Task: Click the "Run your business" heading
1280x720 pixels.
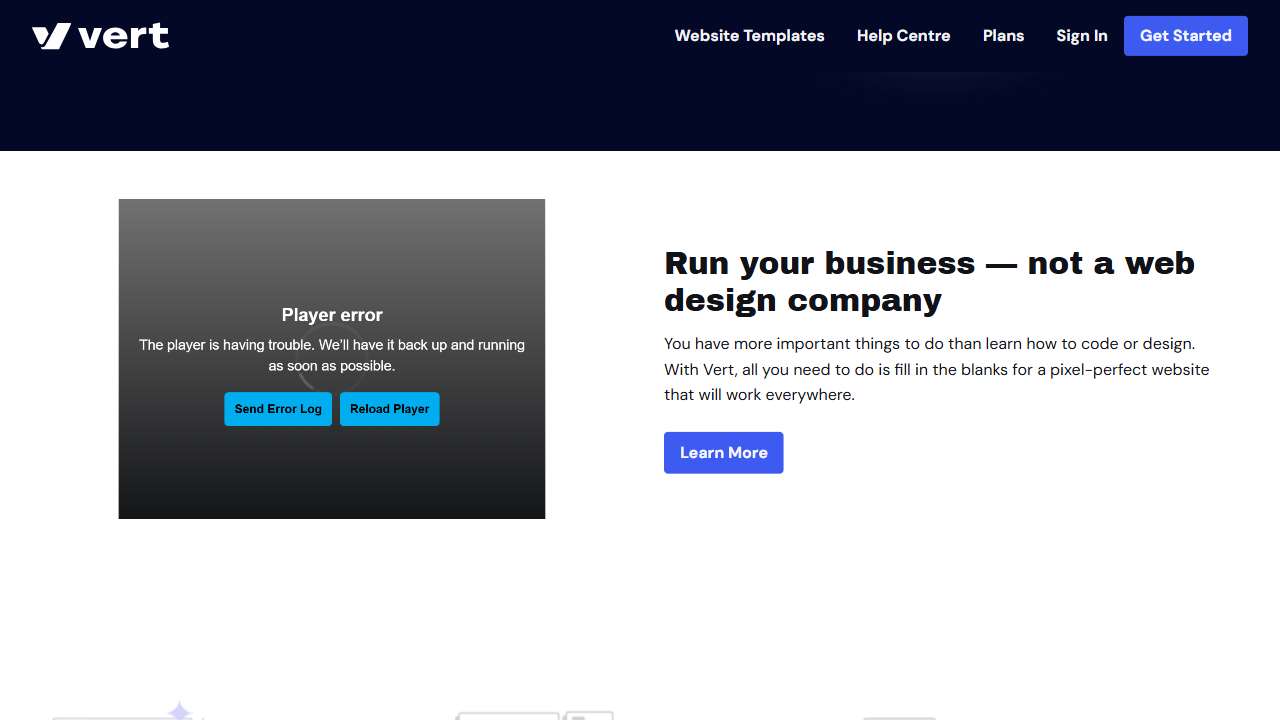Action: tap(929, 281)
